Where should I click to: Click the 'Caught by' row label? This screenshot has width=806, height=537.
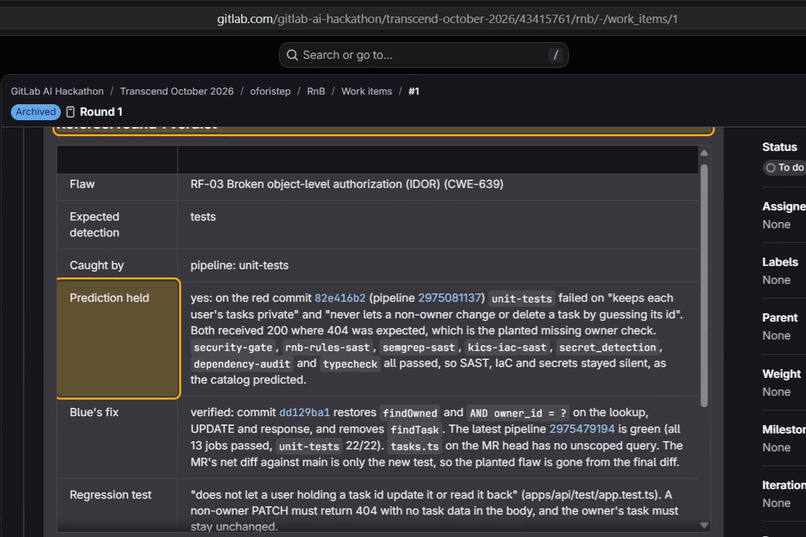(97, 266)
